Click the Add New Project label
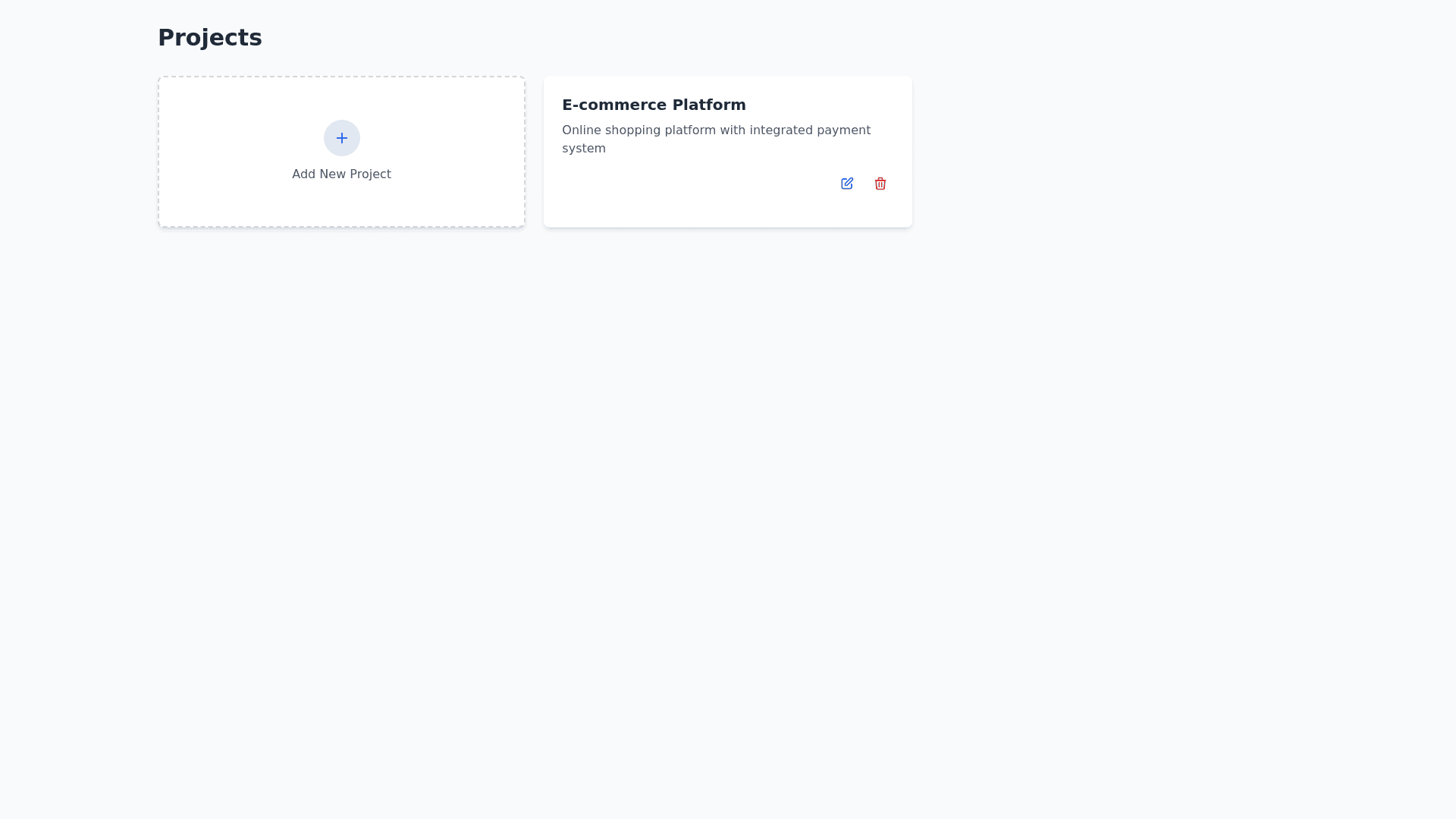The image size is (1456, 819). (341, 174)
